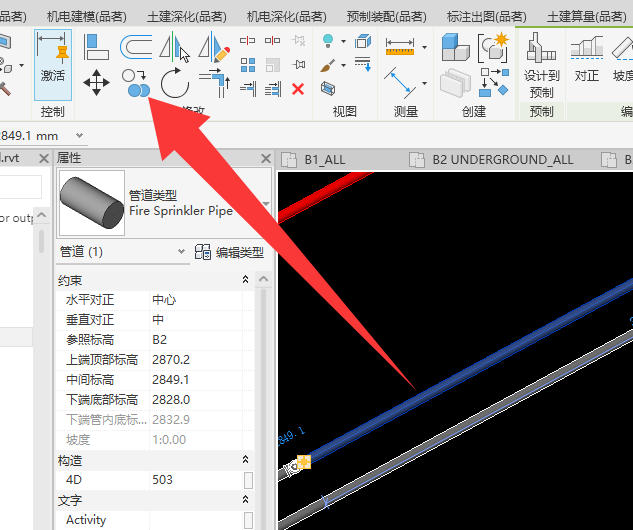
Task: Select the Aligned Dimension measure tool
Action: [x=400, y=83]
